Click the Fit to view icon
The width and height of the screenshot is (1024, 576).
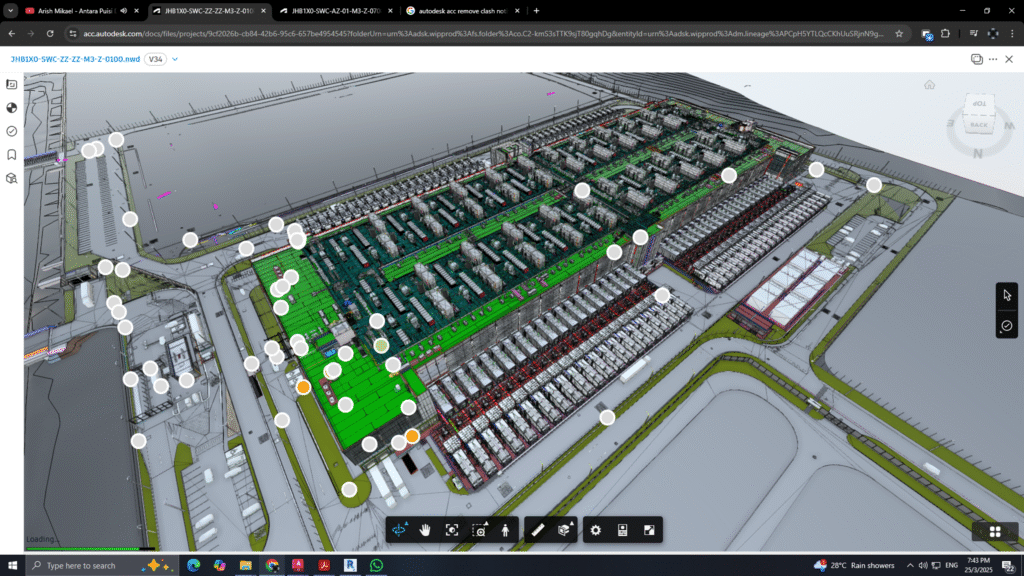point(452,530)
